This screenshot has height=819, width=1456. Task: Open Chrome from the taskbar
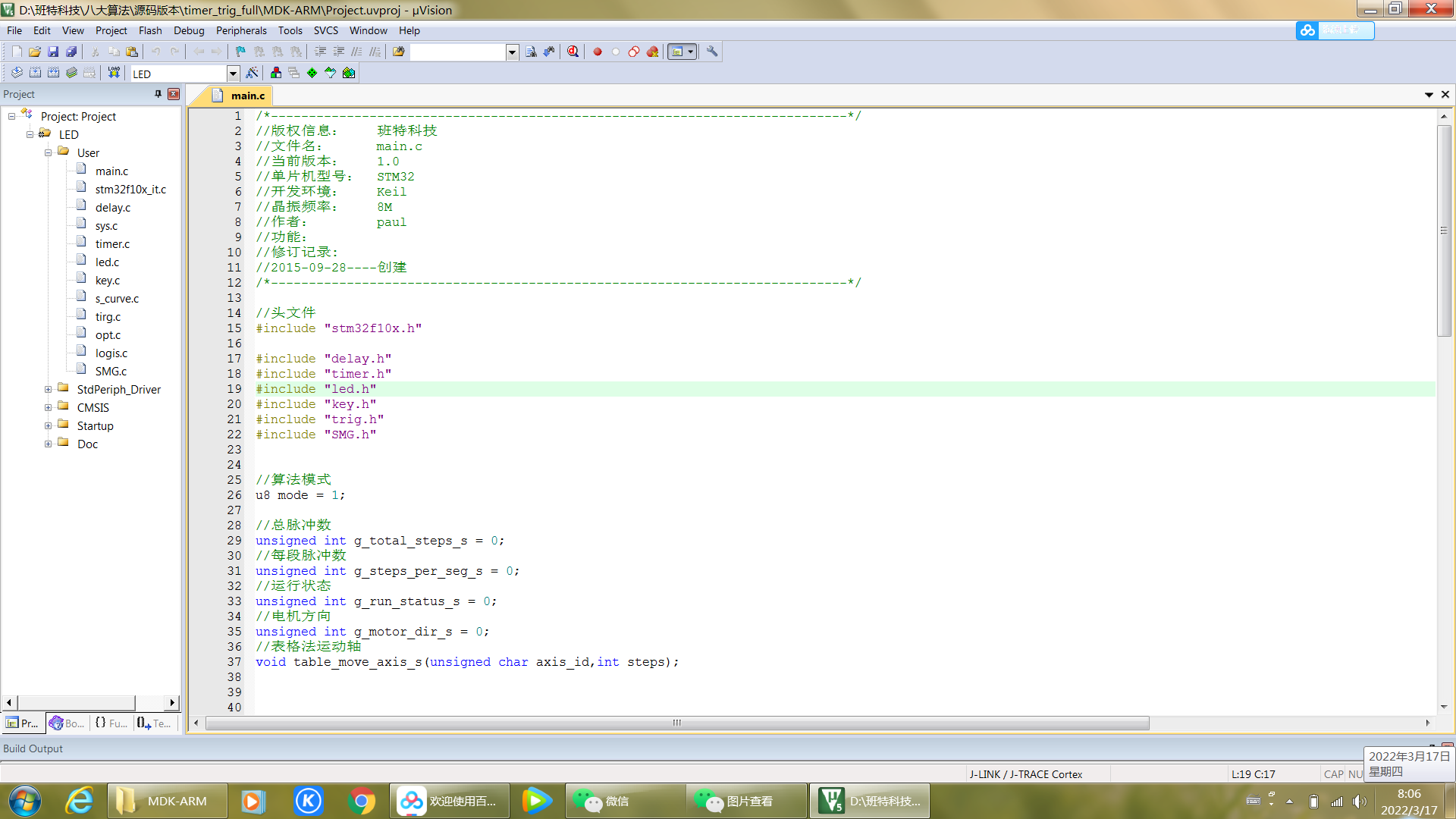click(362, 801)
